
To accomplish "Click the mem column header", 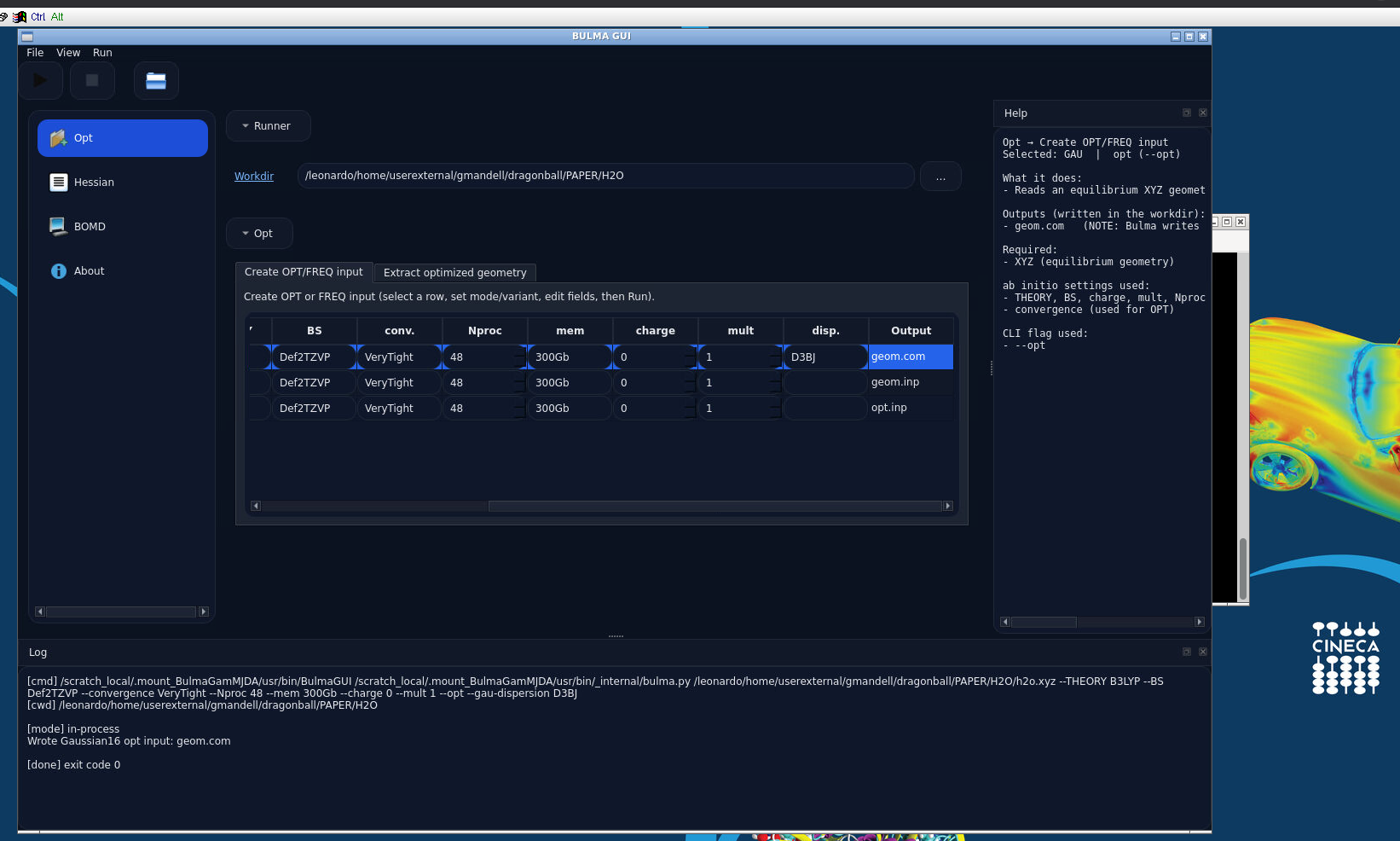I will click(x=570, y=331).
